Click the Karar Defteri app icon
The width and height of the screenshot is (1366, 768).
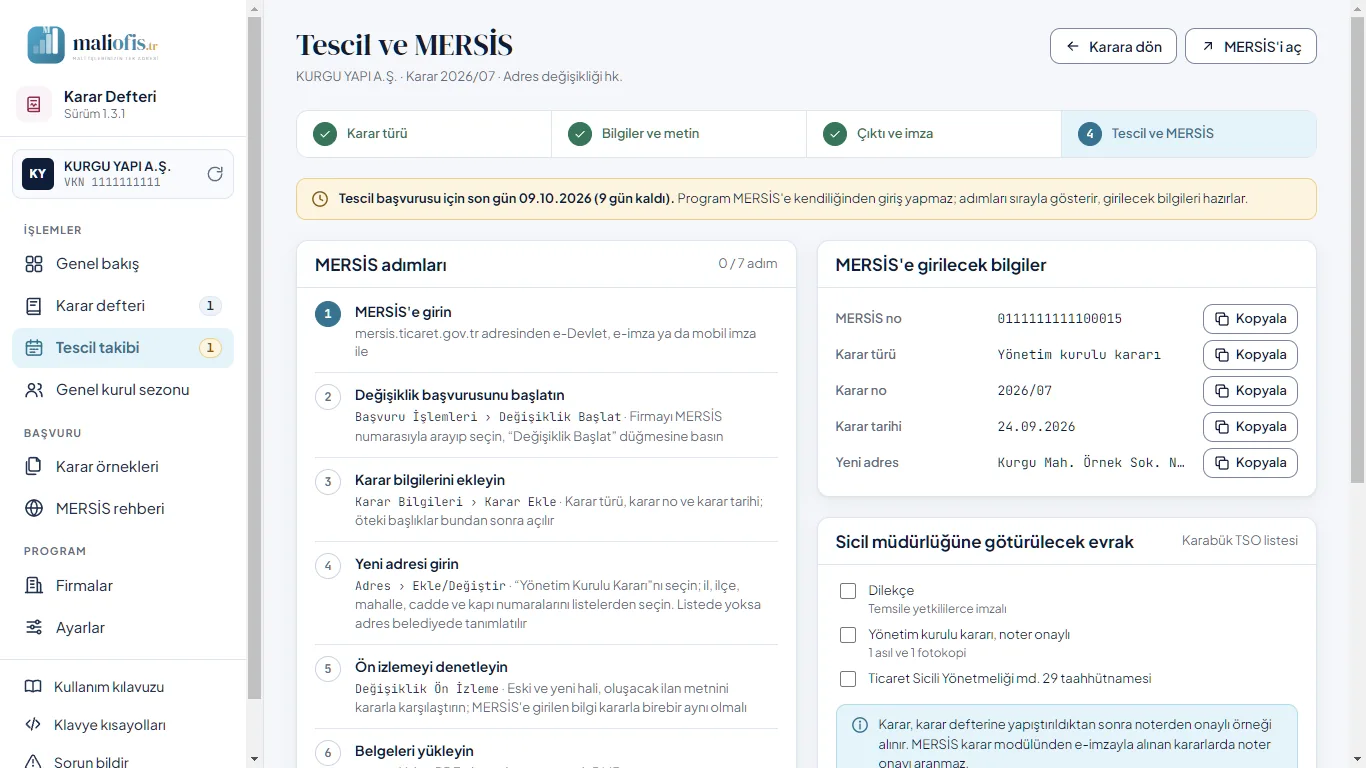tap(34, 104)
